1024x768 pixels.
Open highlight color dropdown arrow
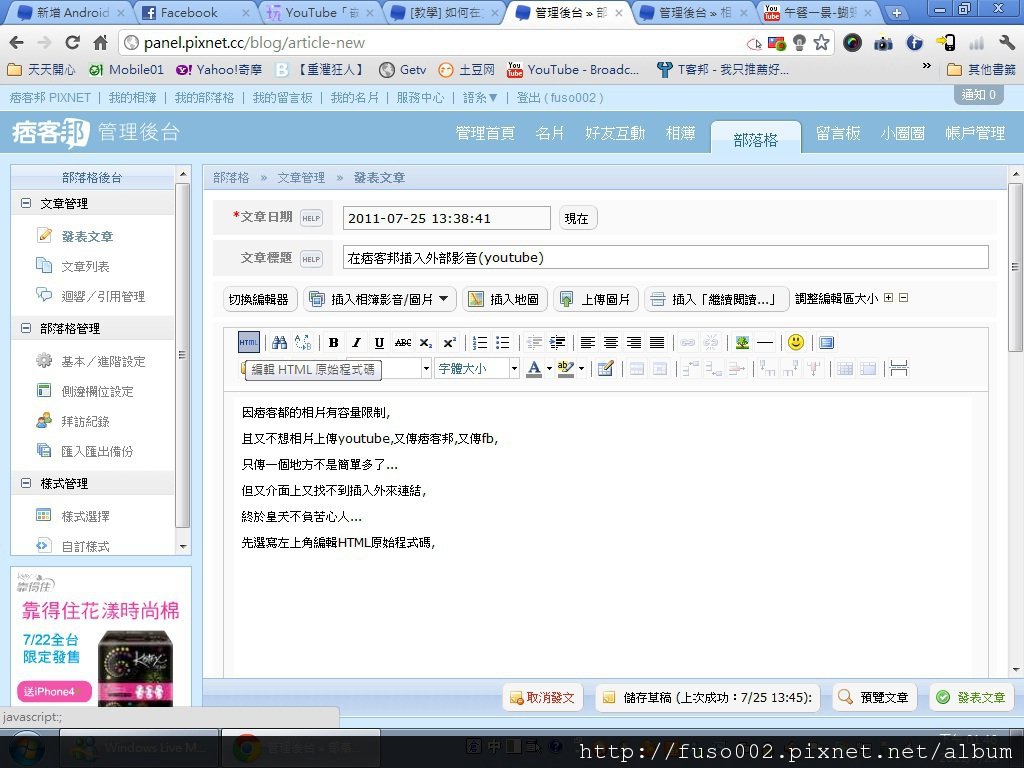coord(581,368)
